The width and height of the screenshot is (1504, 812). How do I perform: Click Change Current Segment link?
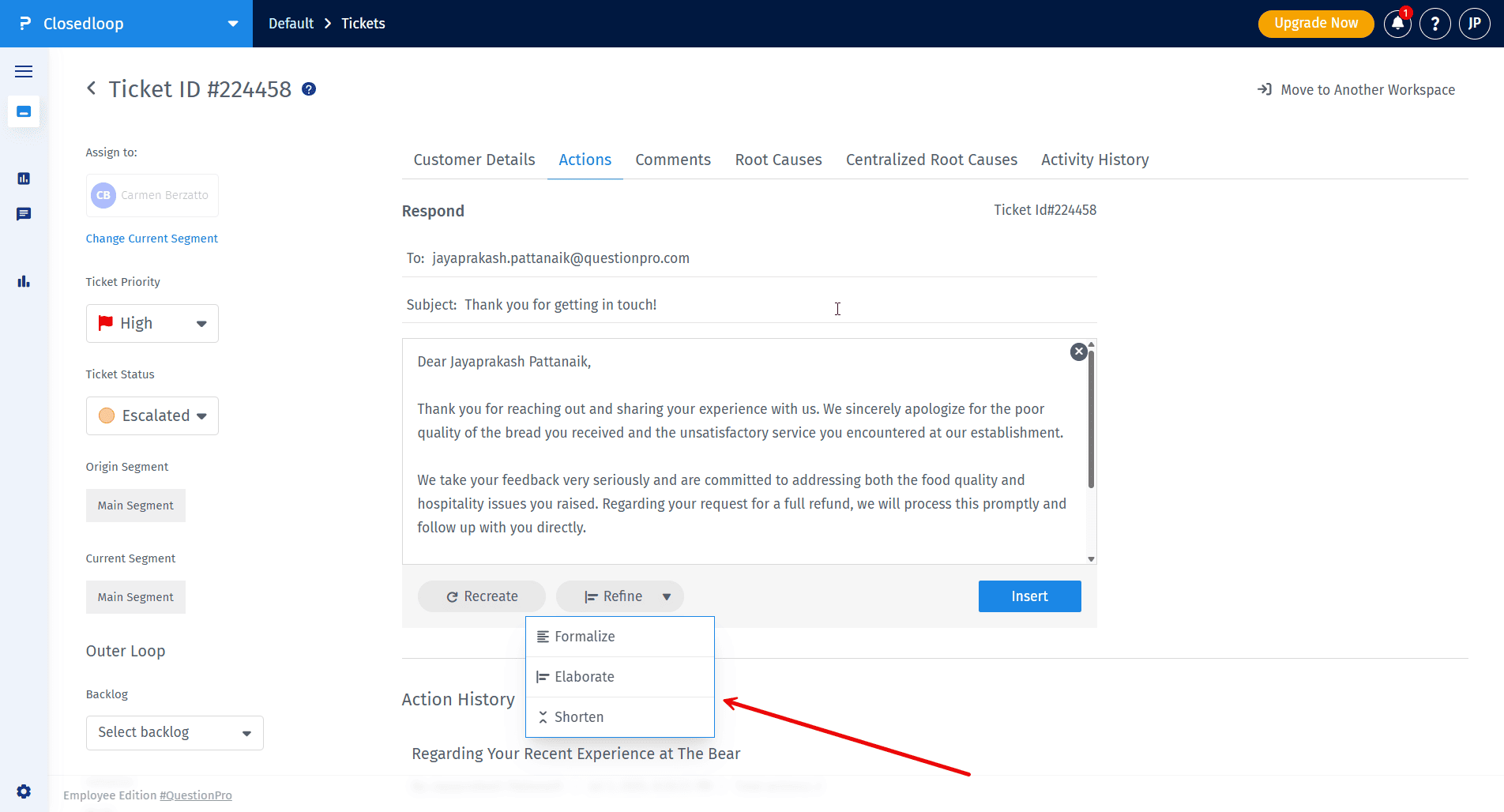152,239
